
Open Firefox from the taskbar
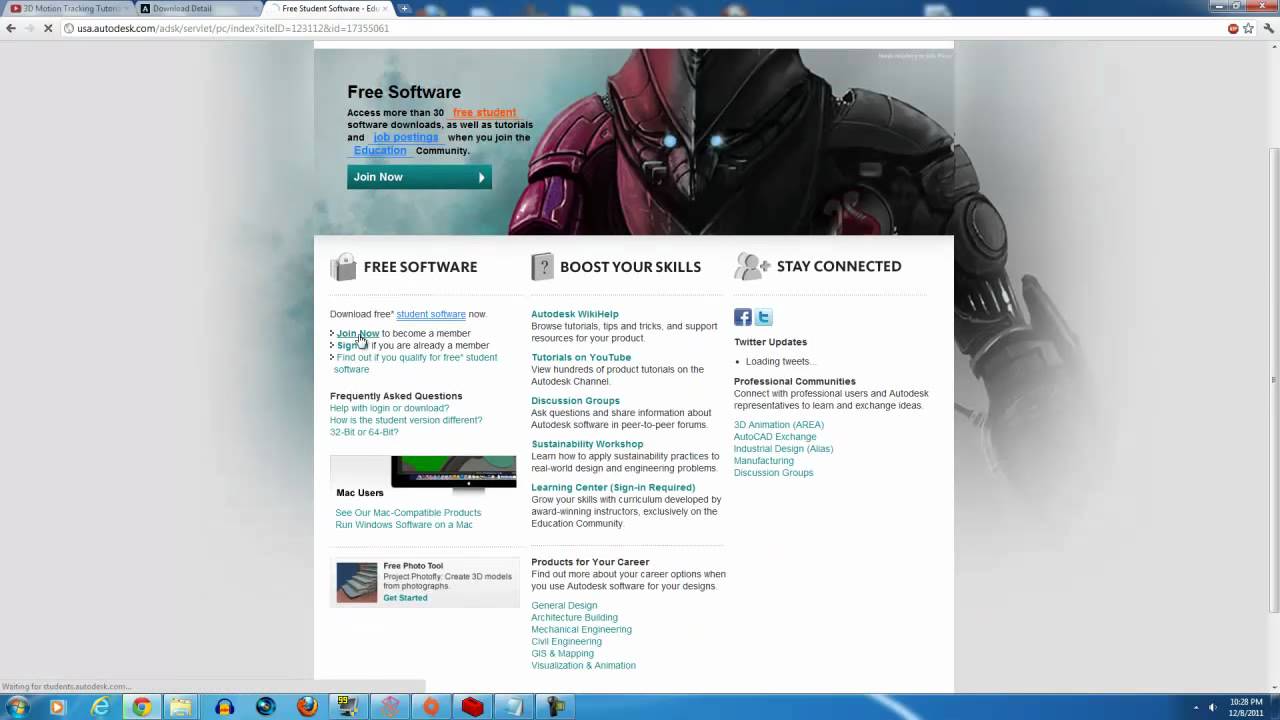[x=307, y=707]
